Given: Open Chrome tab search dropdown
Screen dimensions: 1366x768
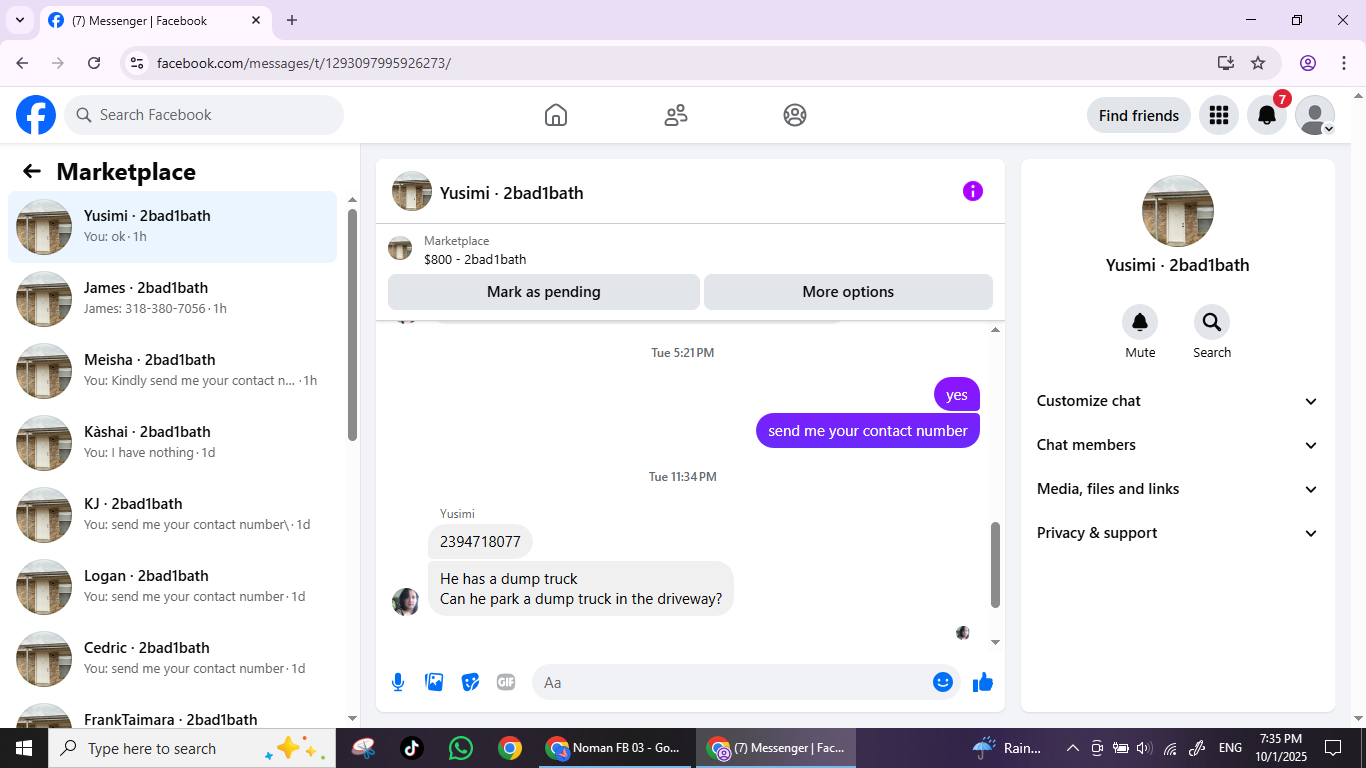Looking at the screenshot, I should (x=20, y=20).
